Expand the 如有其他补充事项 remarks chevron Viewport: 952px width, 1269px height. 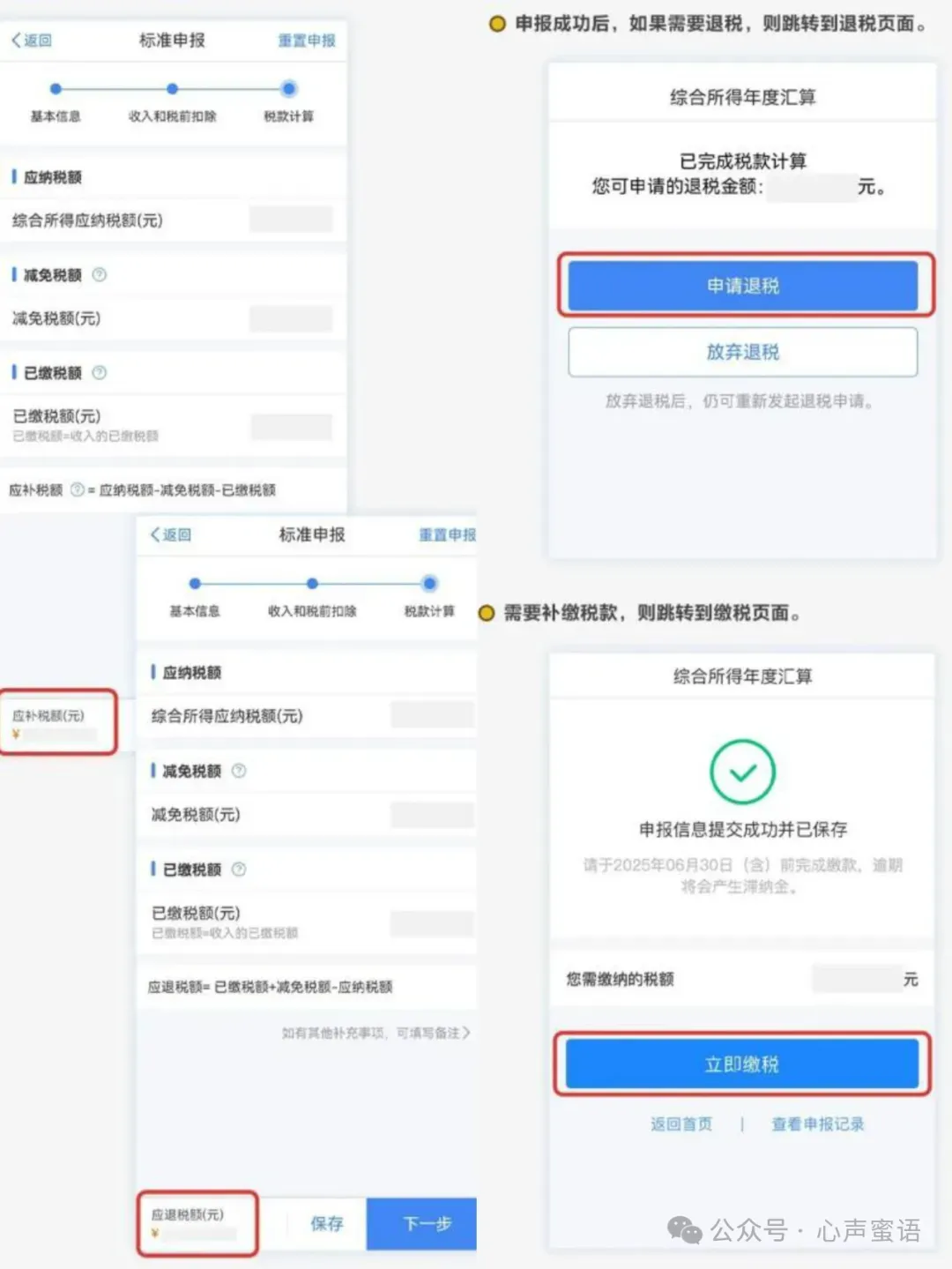pyautogui.click(x=466, y=1032)
